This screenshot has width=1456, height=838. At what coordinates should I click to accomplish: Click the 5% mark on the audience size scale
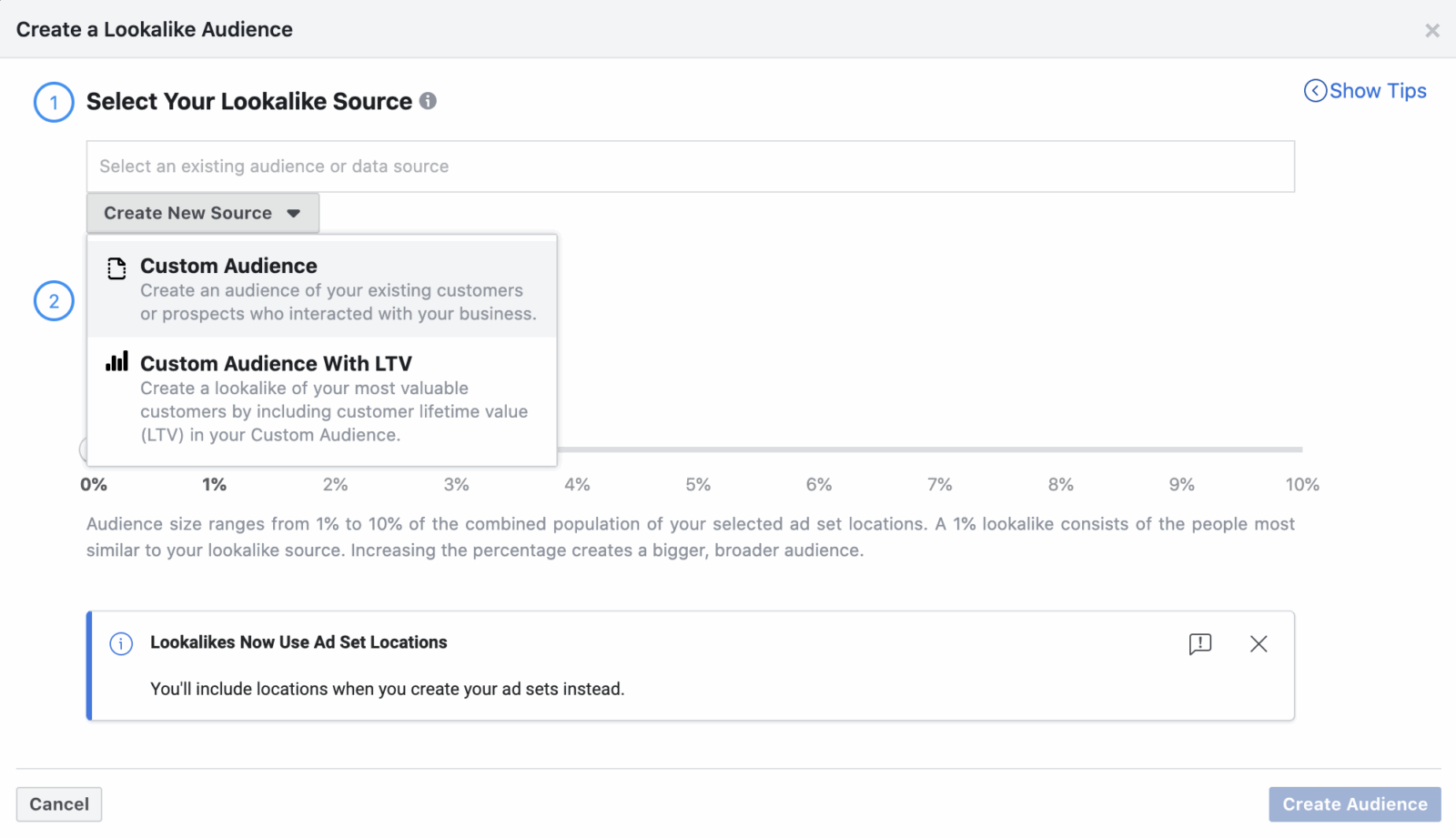697,484
